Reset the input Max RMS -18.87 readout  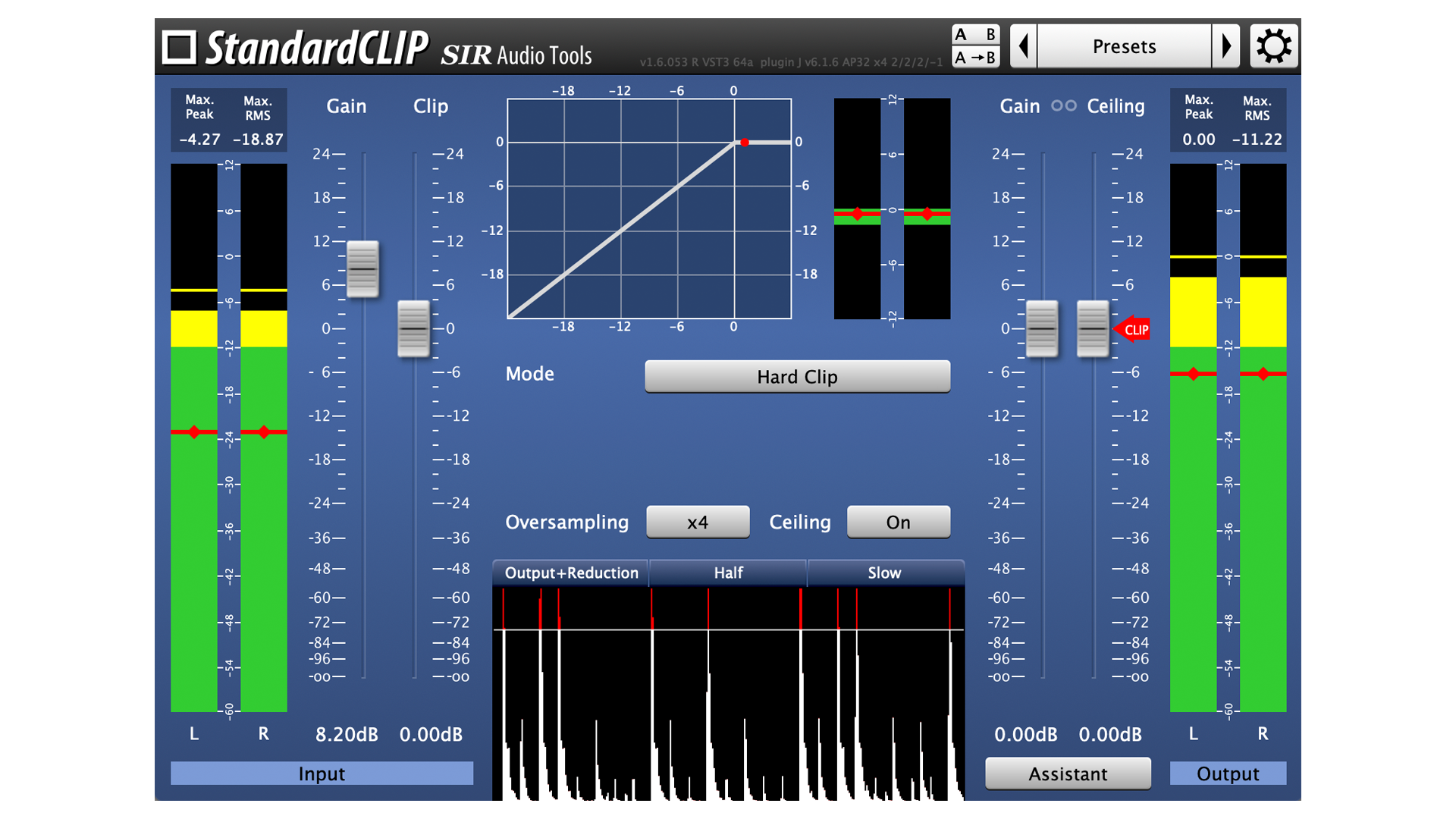click(x=258, y=140)
